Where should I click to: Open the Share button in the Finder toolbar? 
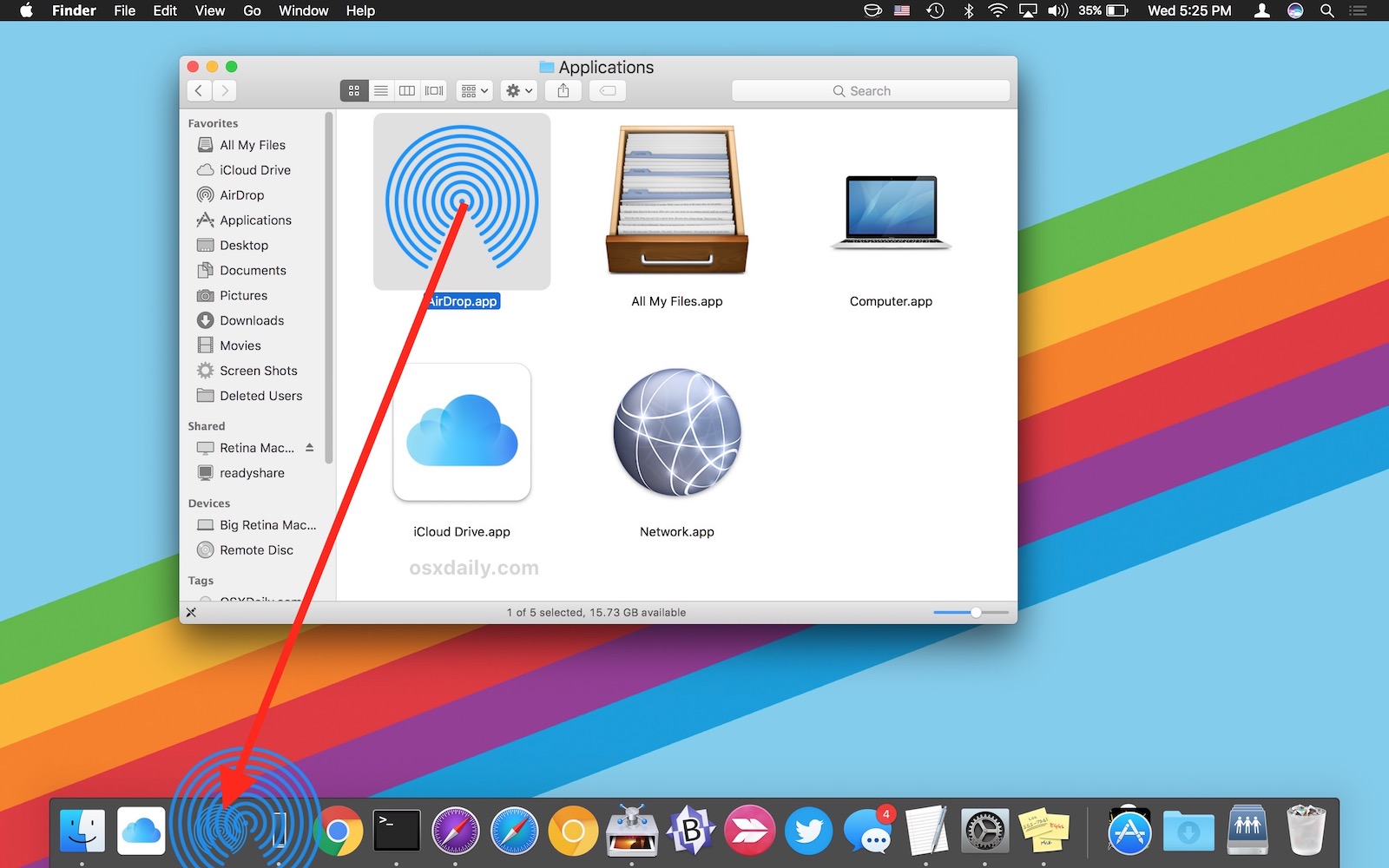tap(563, 90)
